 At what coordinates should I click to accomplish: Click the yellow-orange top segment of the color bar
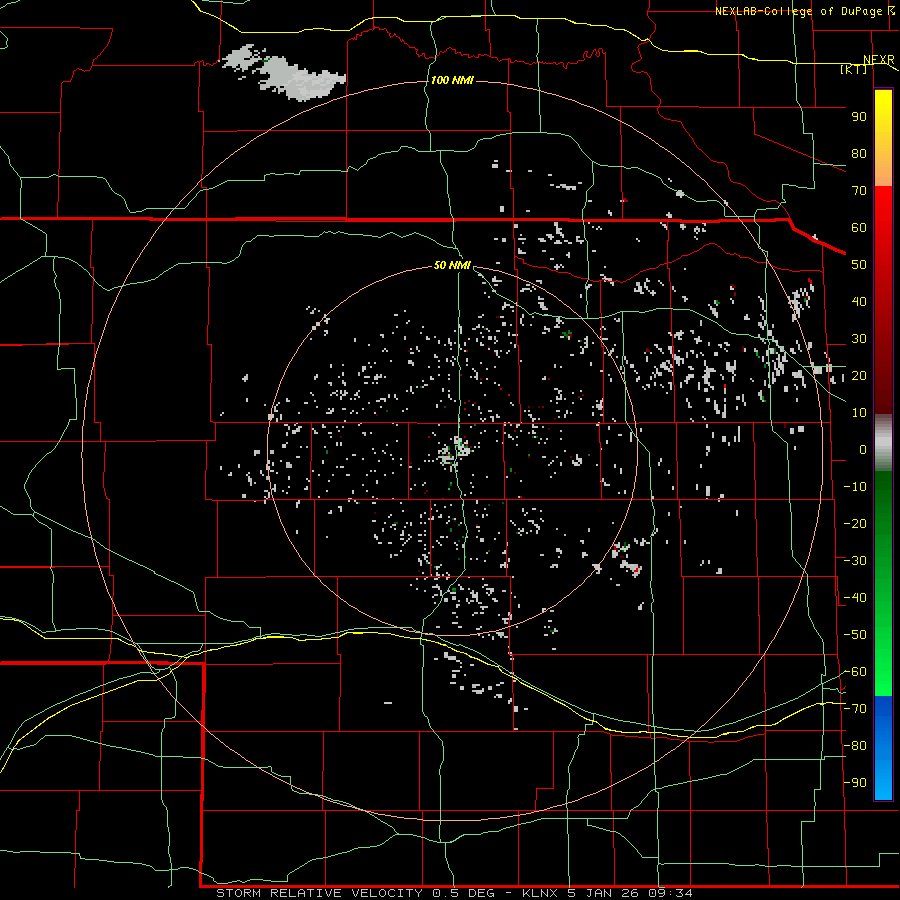point(883,138)
